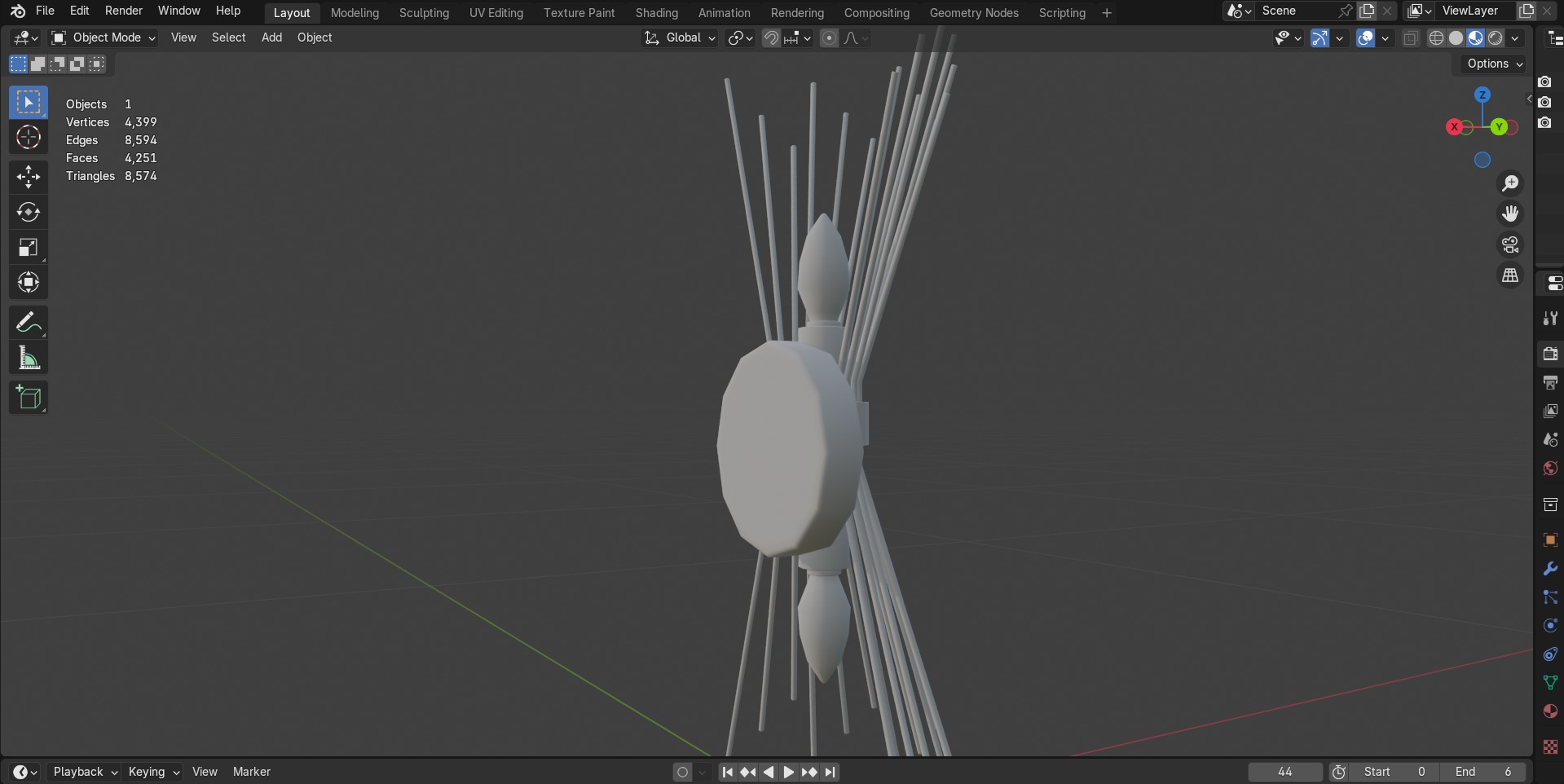Viewport: 1564px width, 784px height.
Task: Open the Output properties tab
Action: tap(1550, 382)
